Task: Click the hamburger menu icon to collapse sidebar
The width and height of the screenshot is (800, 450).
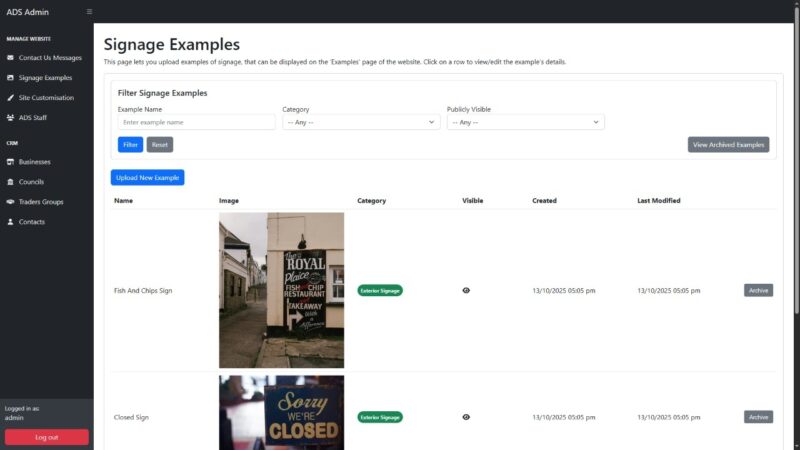Action: point(89,12)
